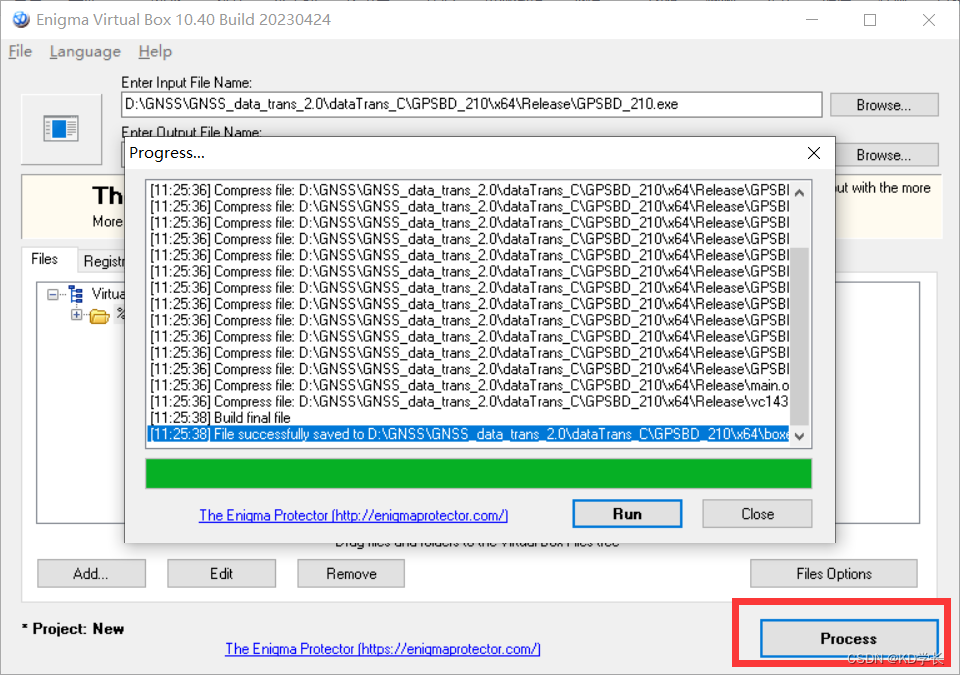This screenshot has height=675, width=960.
Task: Open the Language menu
Action: (x=85, y=51)
